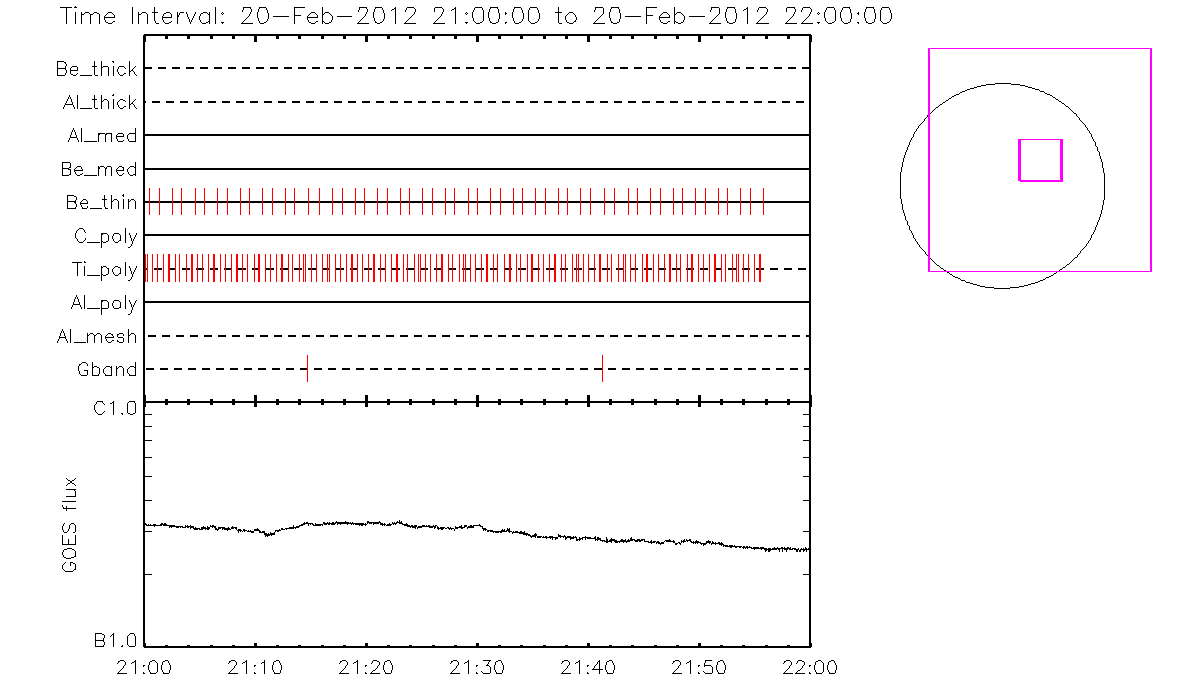This screenshot has width=1200, height=700.
Task: Click the Be_thick filter label
Action: pos(97,69)
